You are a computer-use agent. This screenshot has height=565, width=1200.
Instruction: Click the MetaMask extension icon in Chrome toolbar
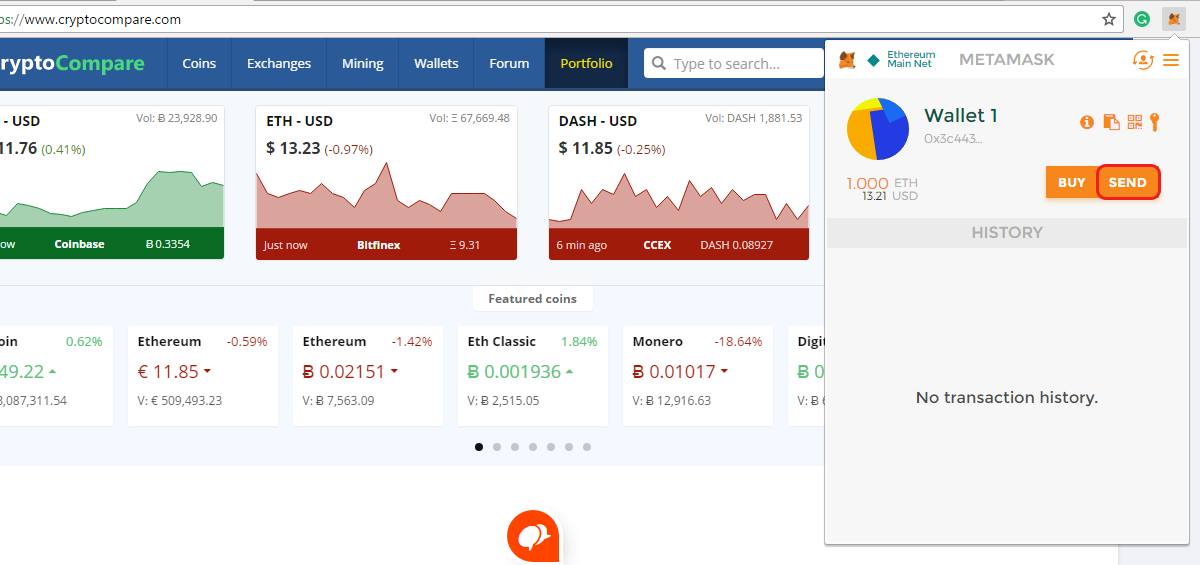pyautogui.click(x=1173, y=18)
